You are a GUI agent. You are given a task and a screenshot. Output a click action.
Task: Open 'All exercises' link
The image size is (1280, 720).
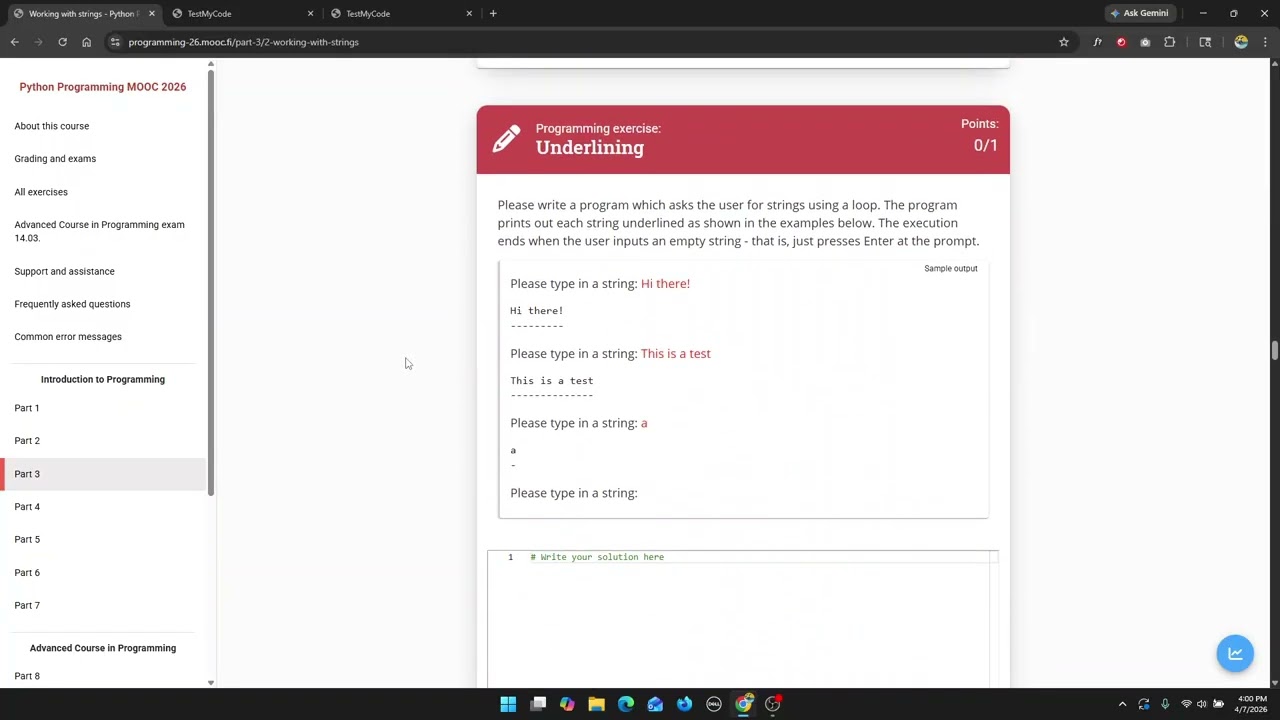41,192
